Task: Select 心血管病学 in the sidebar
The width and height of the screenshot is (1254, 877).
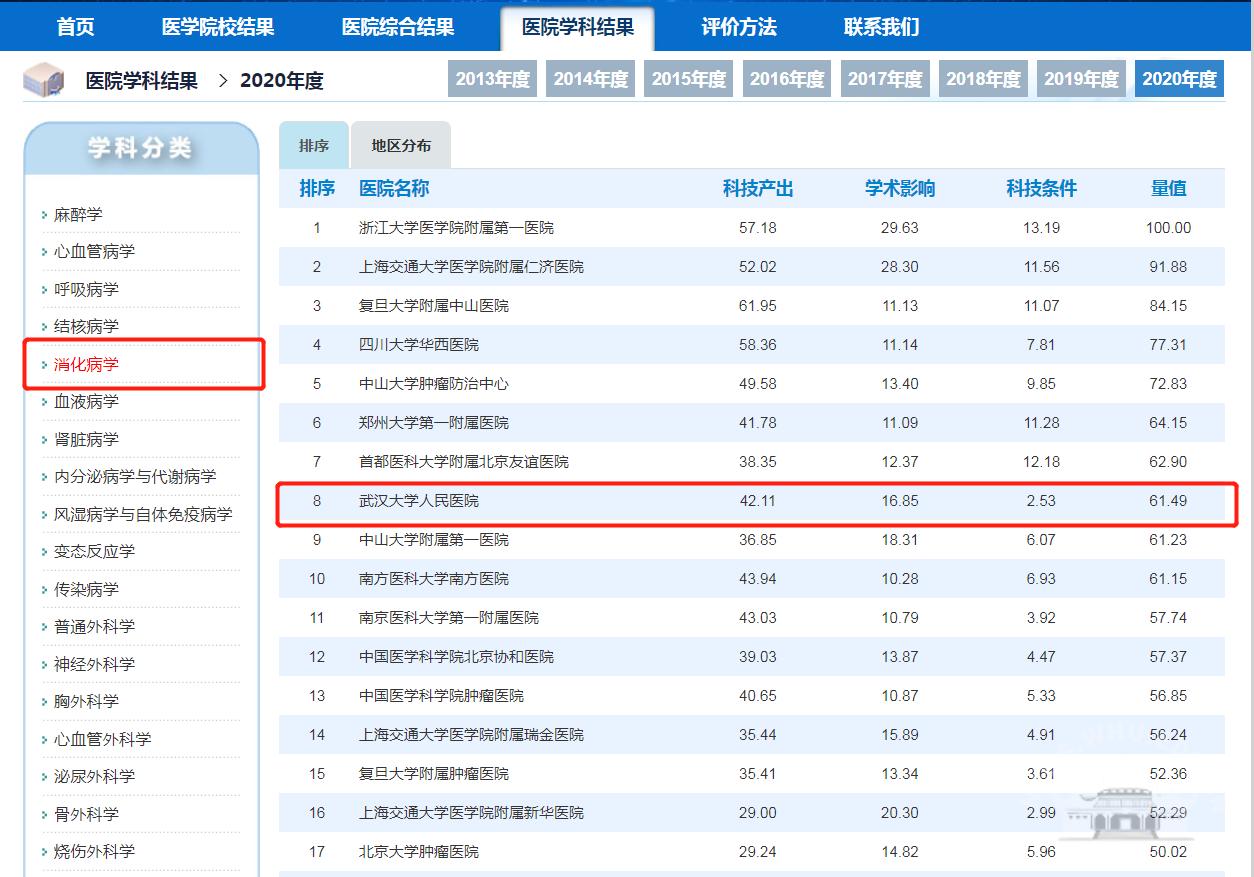Action: 94,252
